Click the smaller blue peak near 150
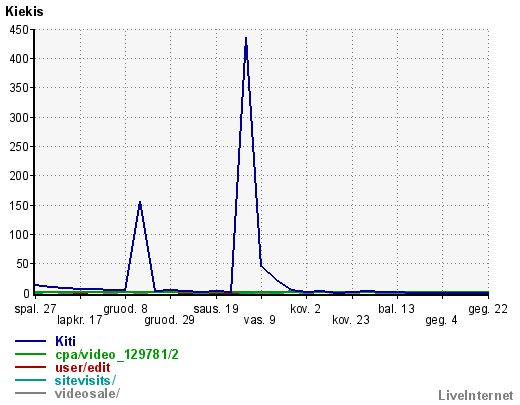This screenshot has width=520, height=405. (x=140, y=202)
